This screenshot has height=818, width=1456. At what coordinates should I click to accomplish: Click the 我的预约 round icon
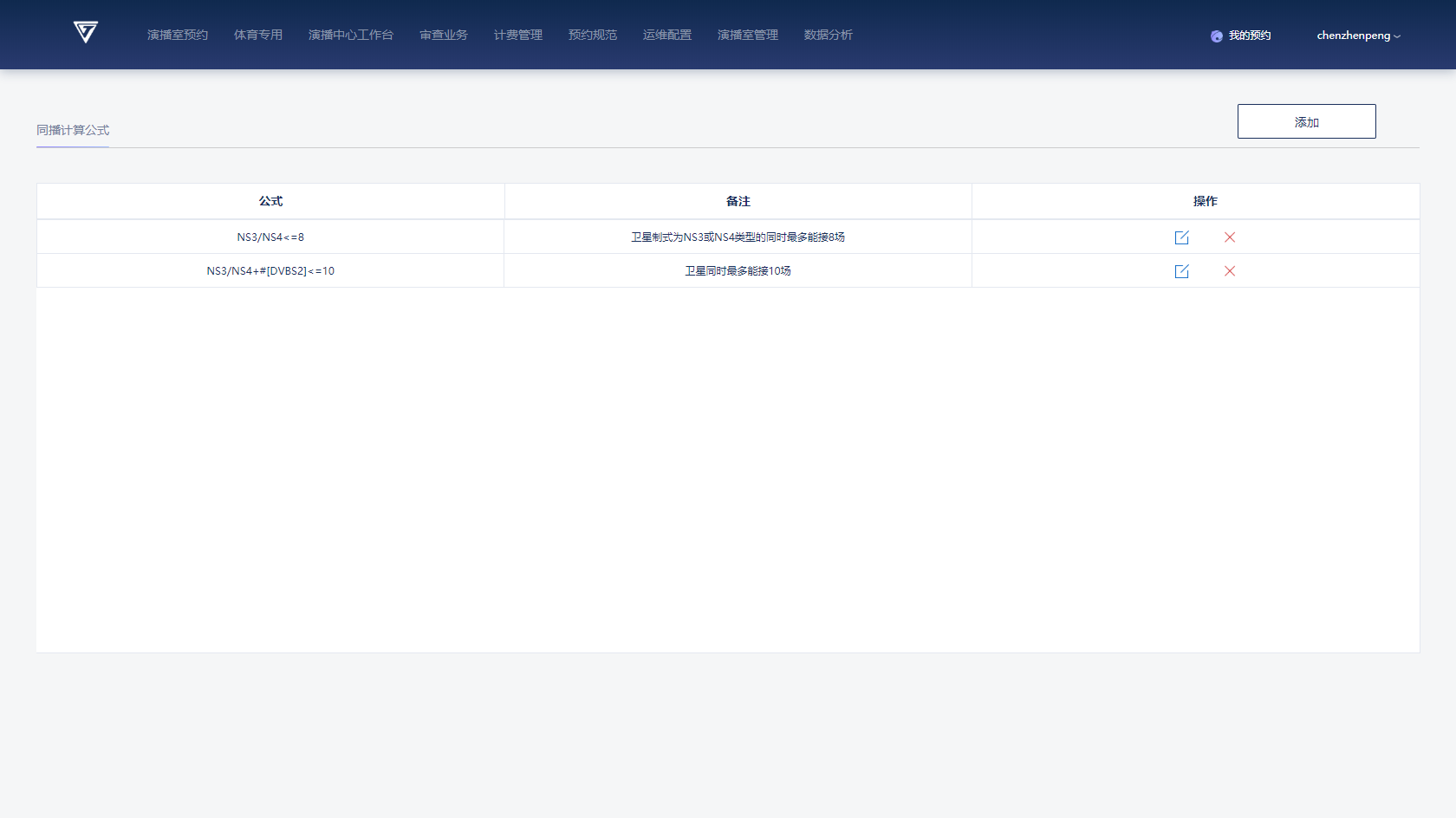tap(1217, 36)
